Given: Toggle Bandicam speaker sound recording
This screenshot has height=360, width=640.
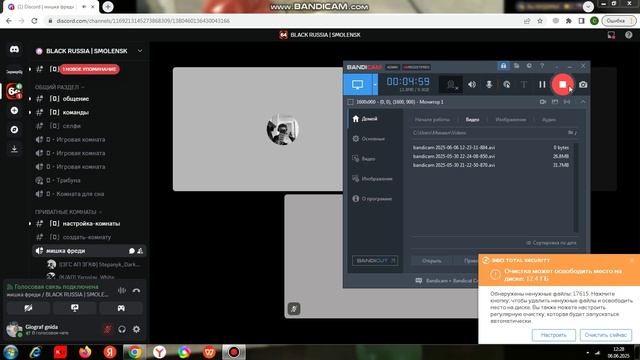Looking at the screenshot, I should click(472, 84).
